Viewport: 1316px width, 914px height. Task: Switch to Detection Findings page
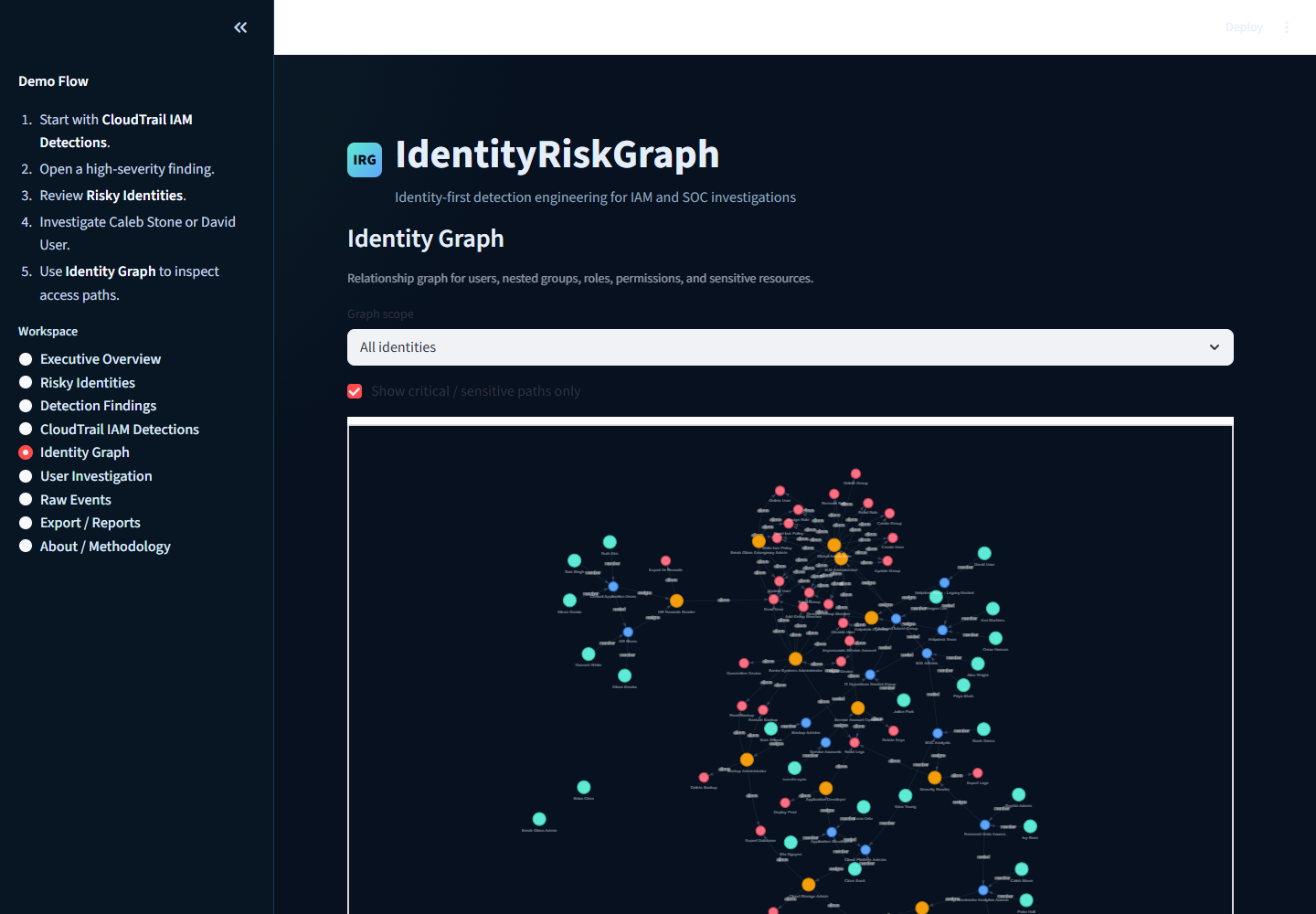pos(88,406)
